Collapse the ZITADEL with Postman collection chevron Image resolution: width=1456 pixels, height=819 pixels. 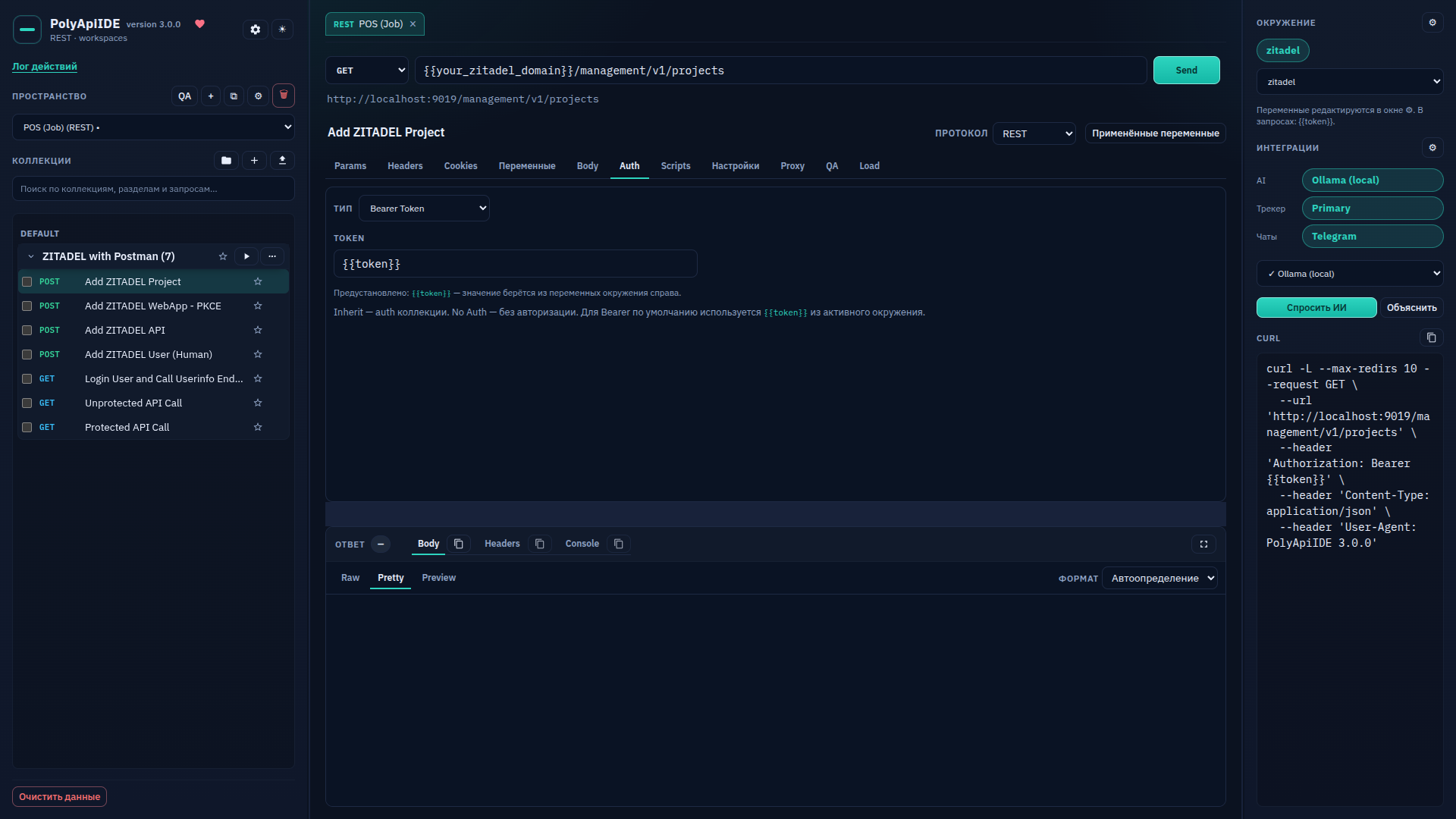tap(31, 256)
